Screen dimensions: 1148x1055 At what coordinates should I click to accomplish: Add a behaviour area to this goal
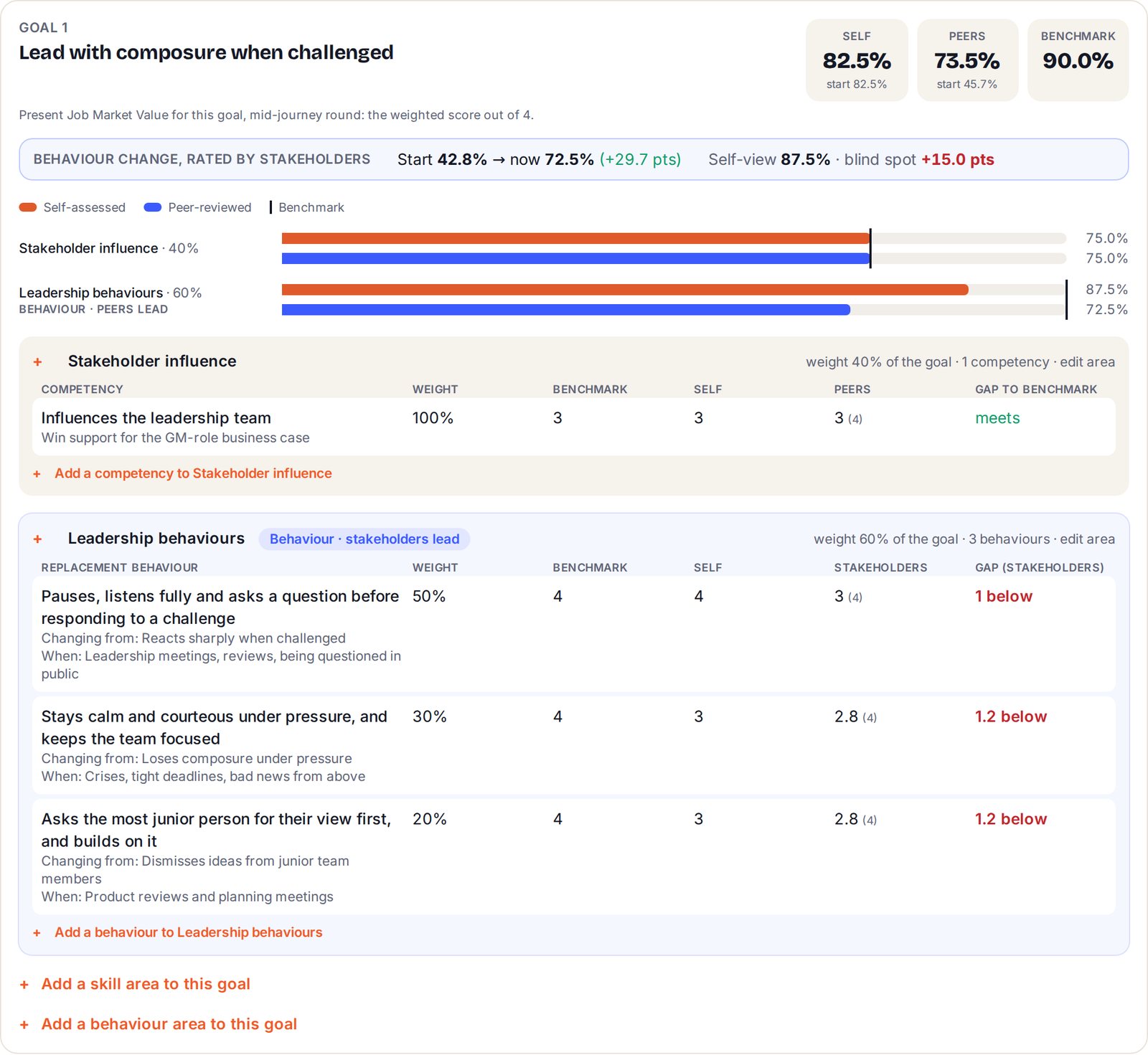169,1024
